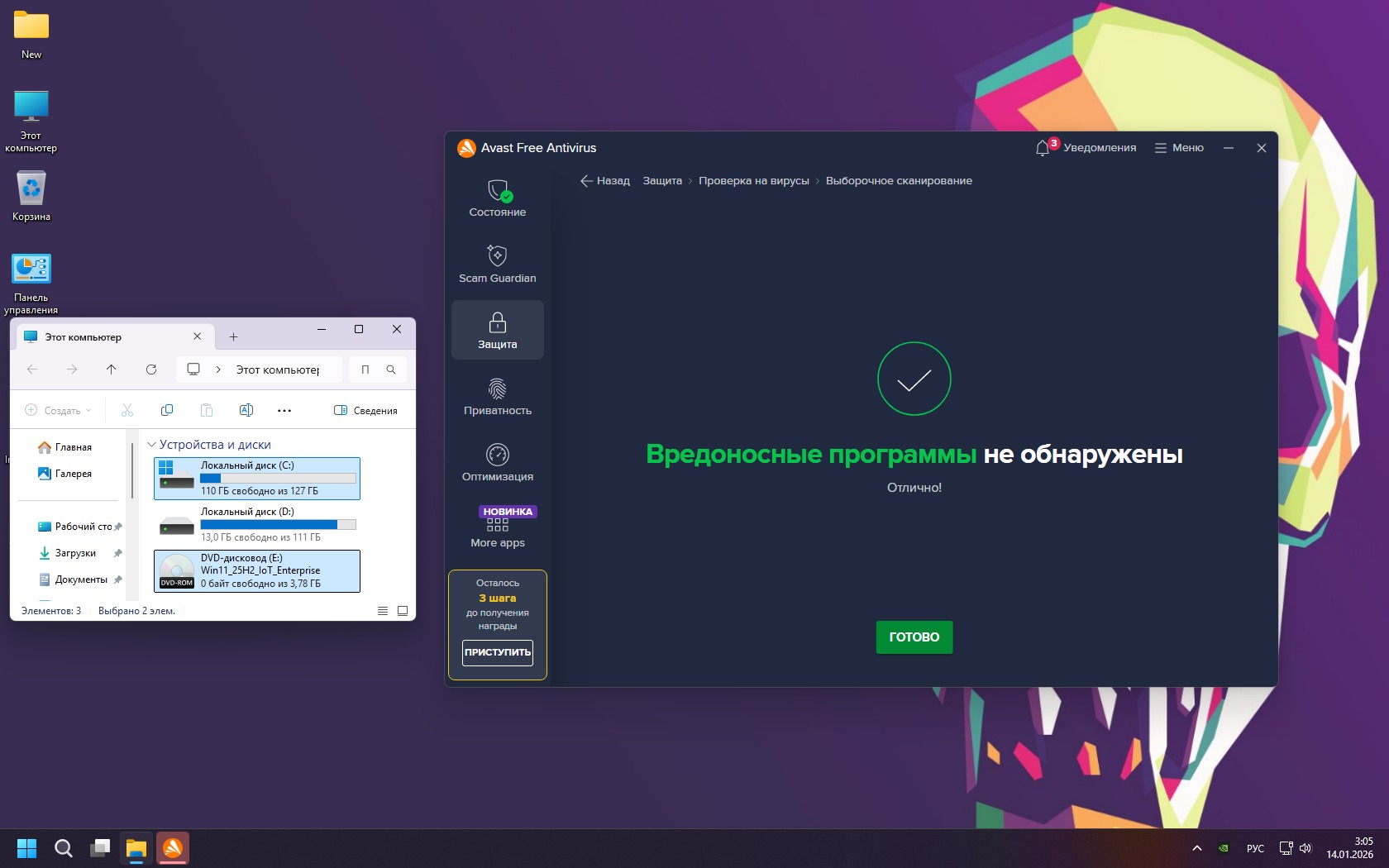Open the Avast Меню menu
Image resolution: width=1389 pixels, height=868 pixels.
click(x=1179, y=148)
